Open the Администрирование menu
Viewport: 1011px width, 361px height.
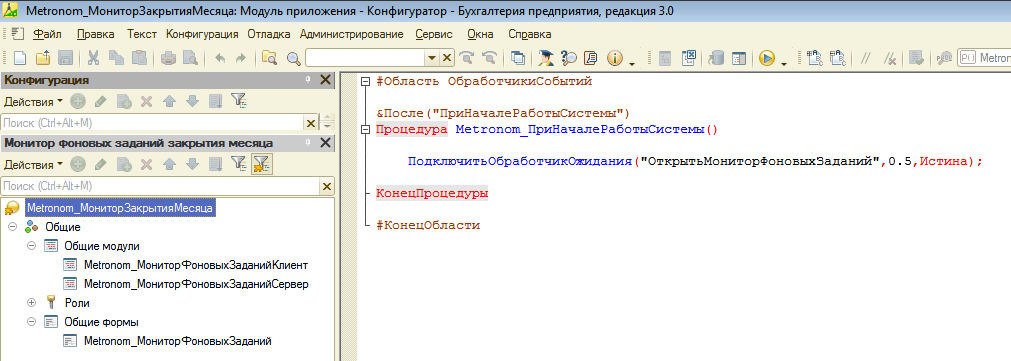(351, 34)
